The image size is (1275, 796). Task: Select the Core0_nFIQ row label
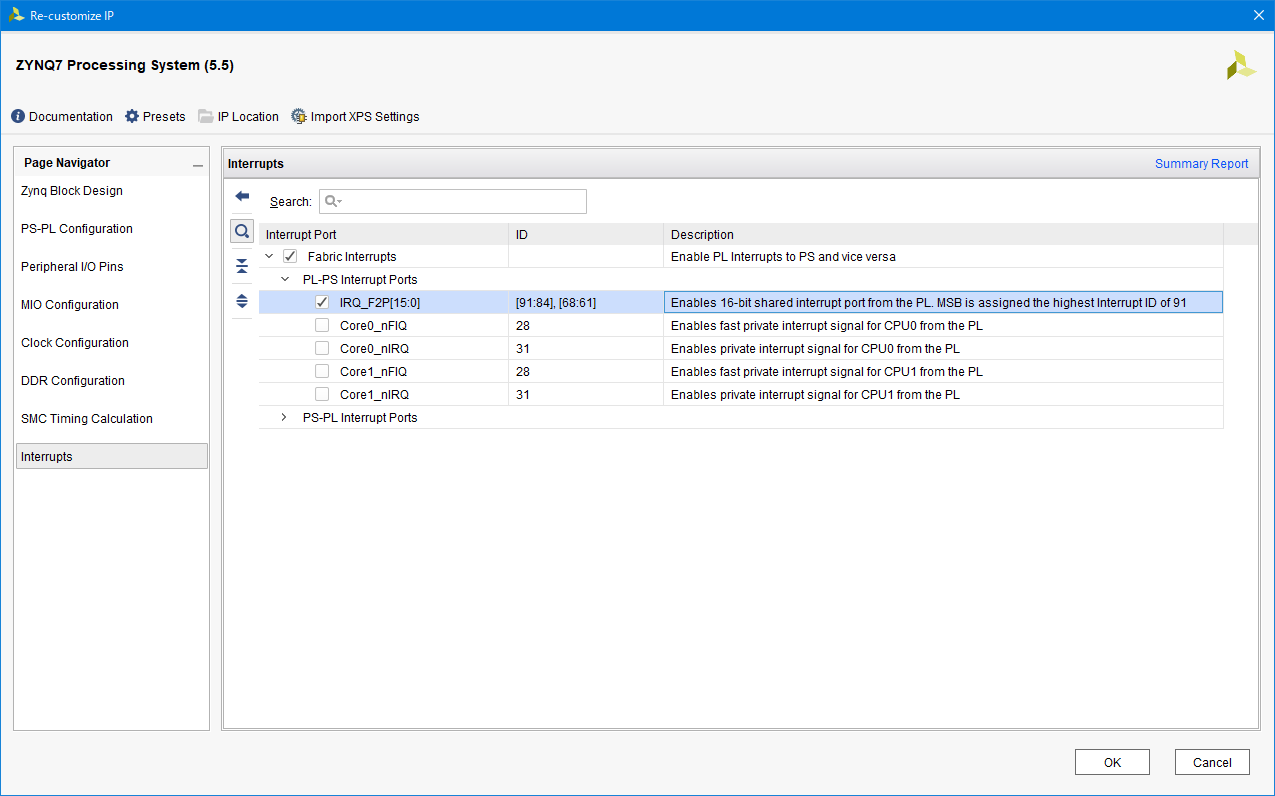374,325
